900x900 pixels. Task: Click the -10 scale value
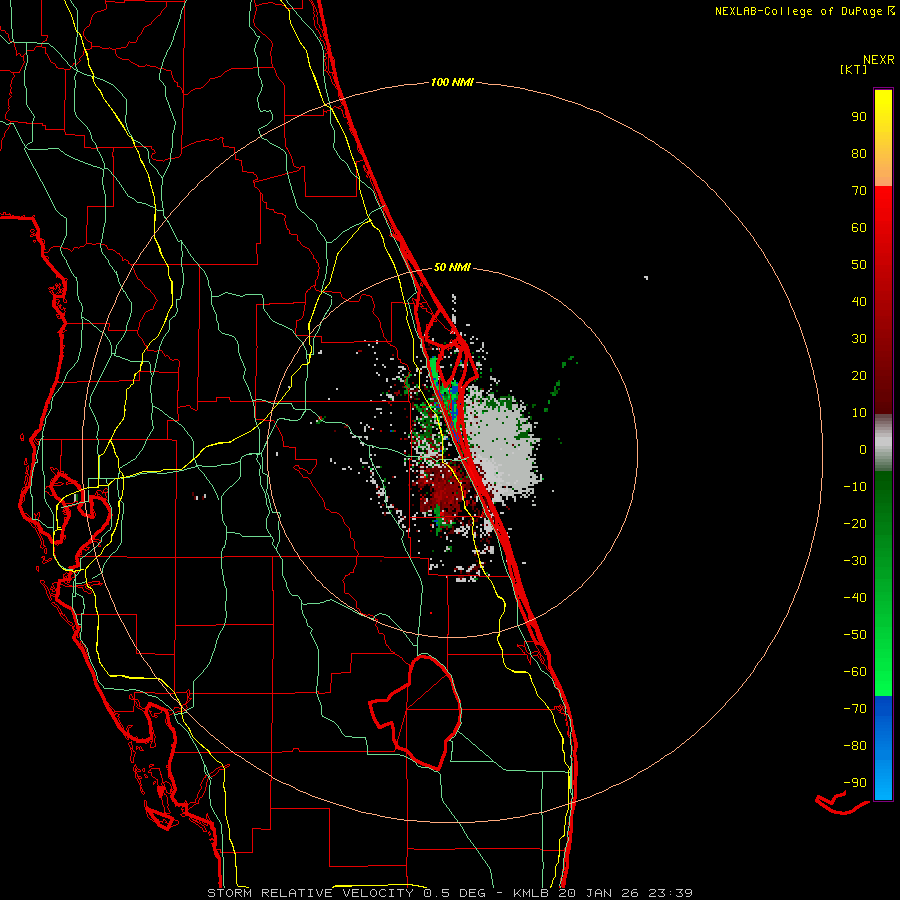pyautogui.click(x=855, y=487)
